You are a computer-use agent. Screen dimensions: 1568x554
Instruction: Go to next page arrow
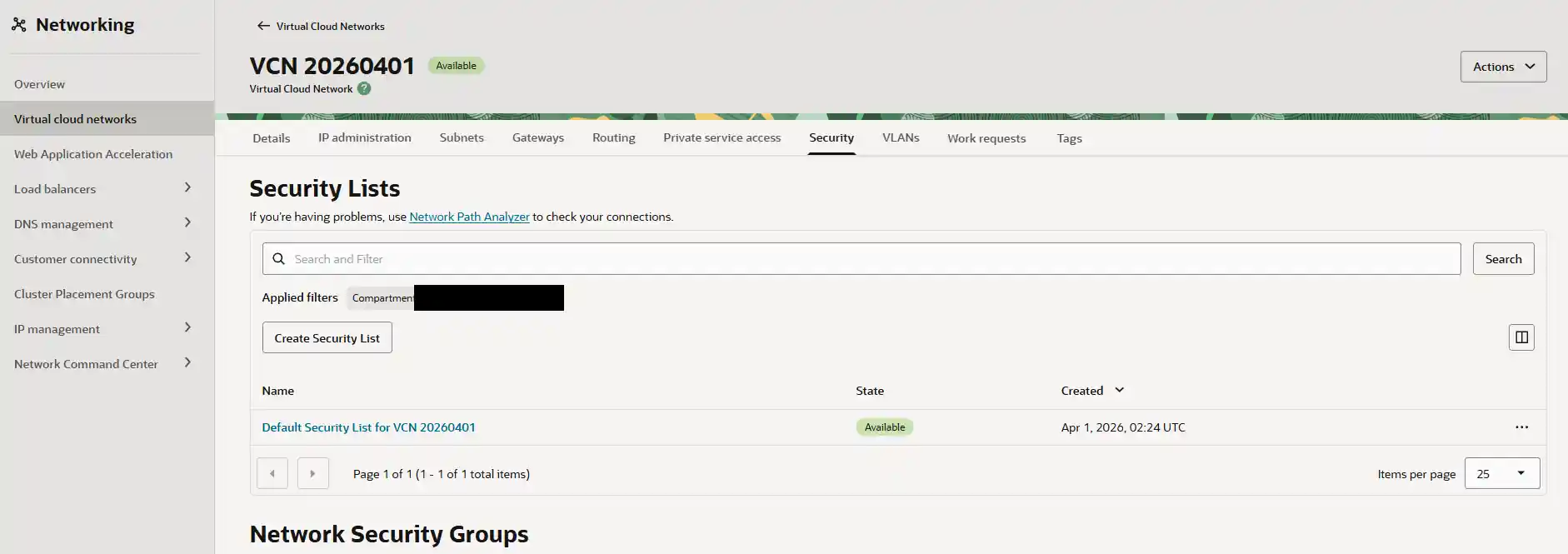[x=312, y=473]
